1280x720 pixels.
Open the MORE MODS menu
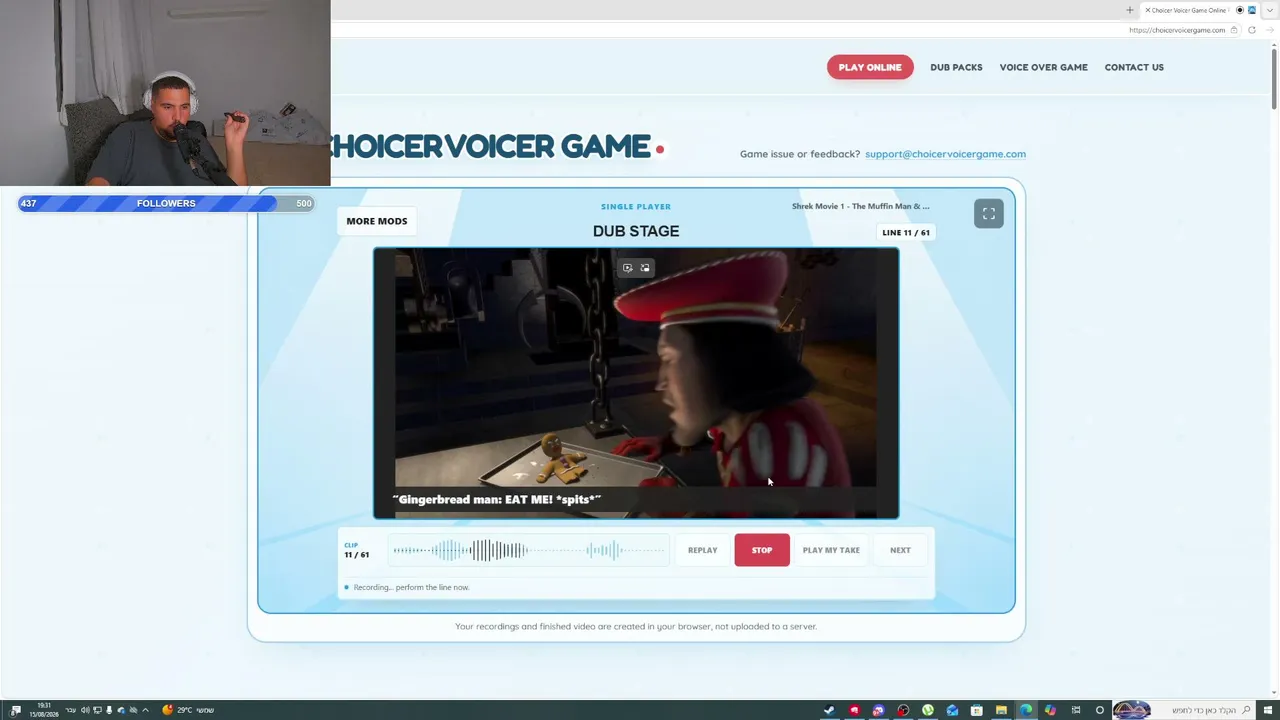click(377, 221)
